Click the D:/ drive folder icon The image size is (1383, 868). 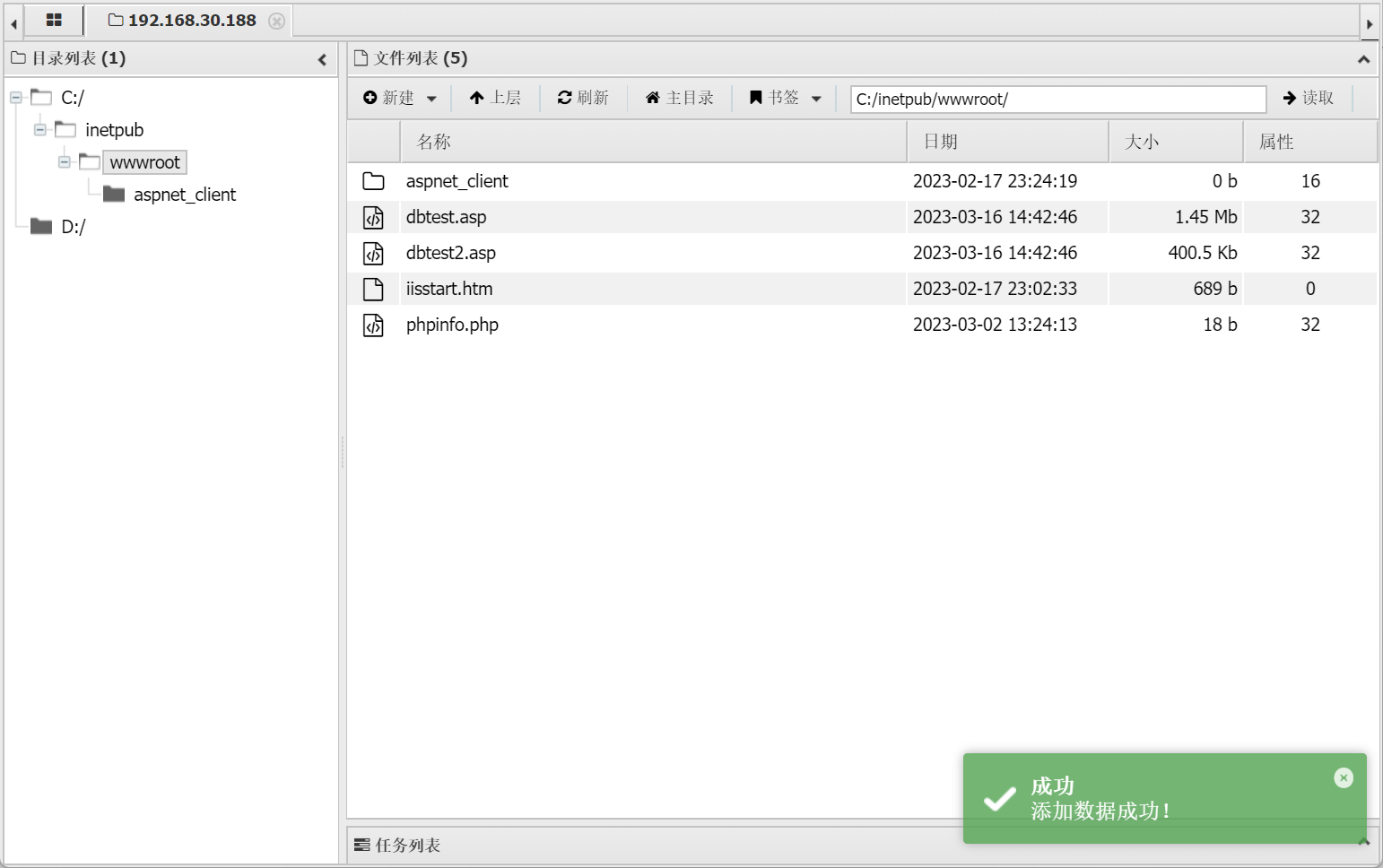click(41, 226)
